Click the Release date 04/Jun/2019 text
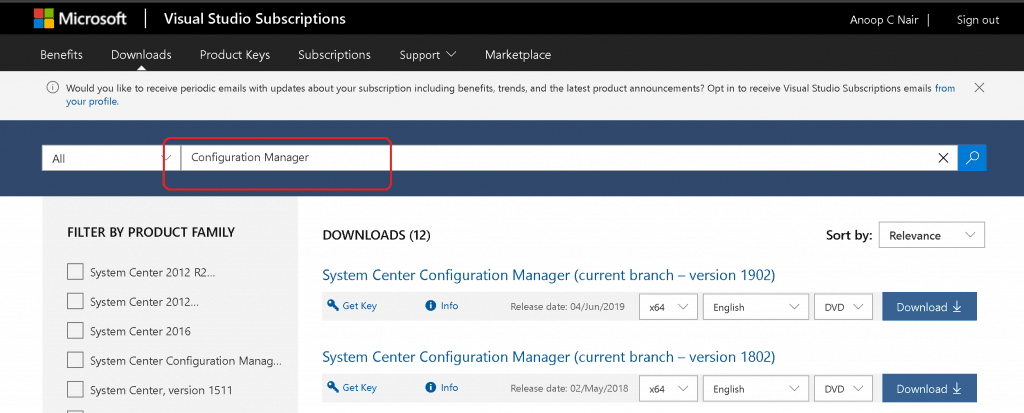The height and width of the screenshot is (413, 1024). point(568,306)
